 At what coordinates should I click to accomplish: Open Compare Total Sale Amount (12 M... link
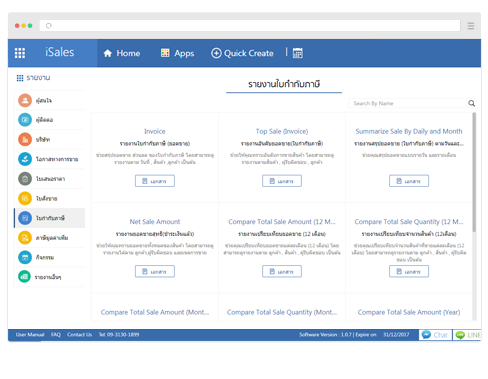(282, 222)
